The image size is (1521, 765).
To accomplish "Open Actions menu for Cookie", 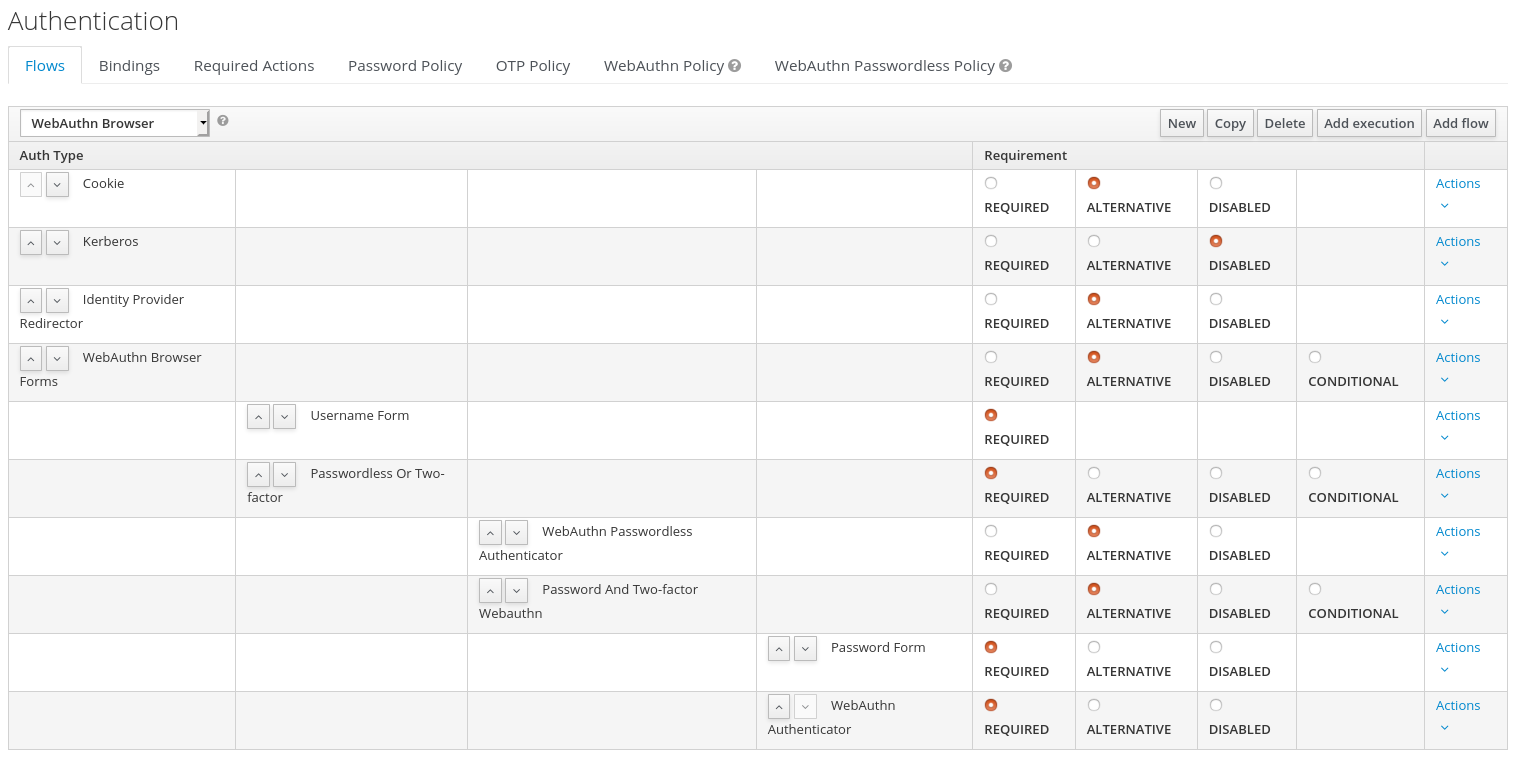I will tap(1457, 194).
